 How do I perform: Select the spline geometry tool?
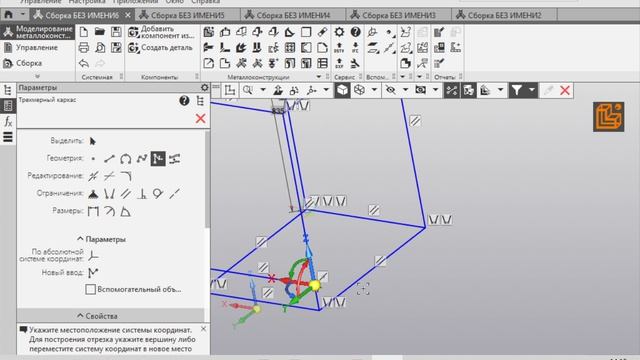click(142, 158)
